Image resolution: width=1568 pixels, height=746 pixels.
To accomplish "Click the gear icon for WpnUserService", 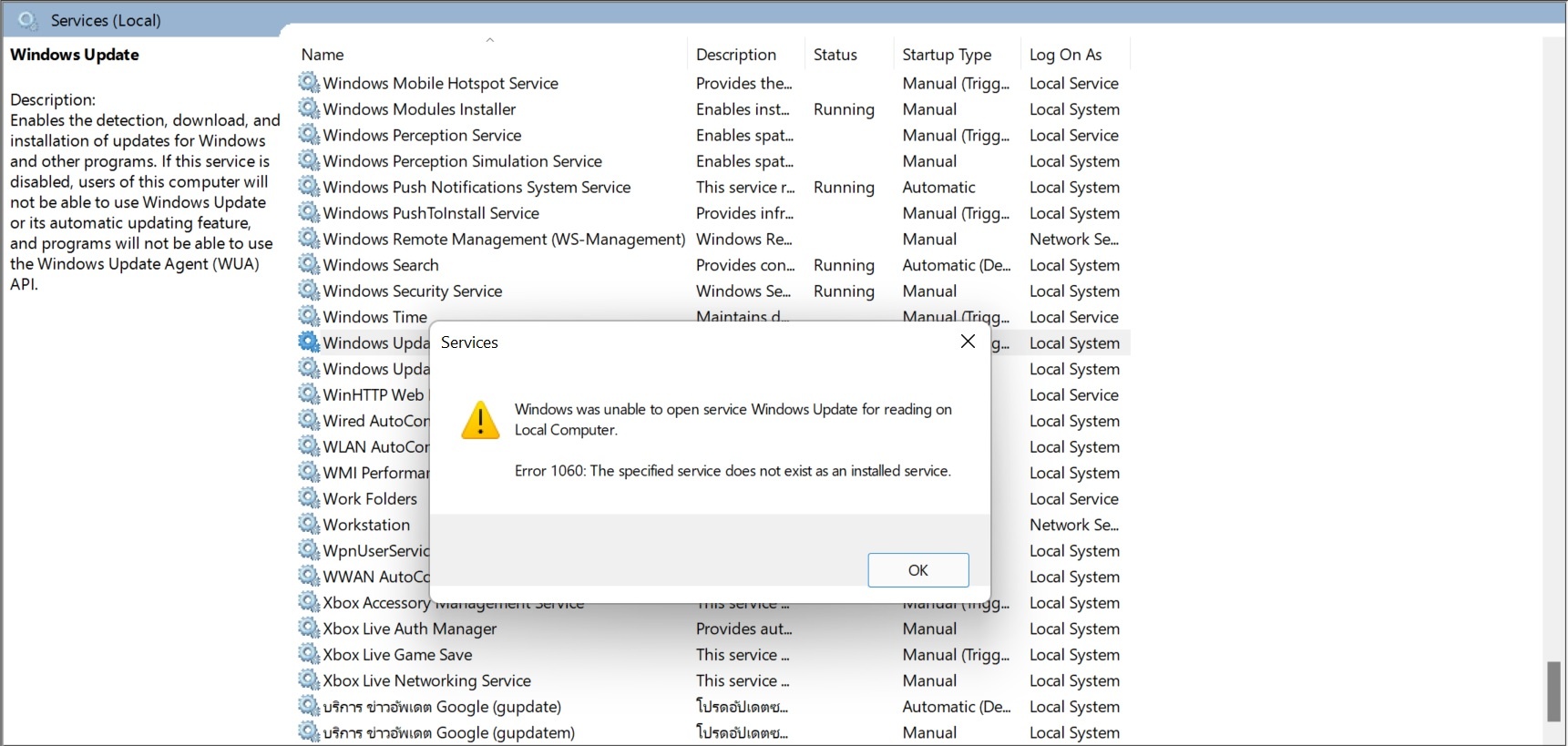I will [x=309, y=549].
